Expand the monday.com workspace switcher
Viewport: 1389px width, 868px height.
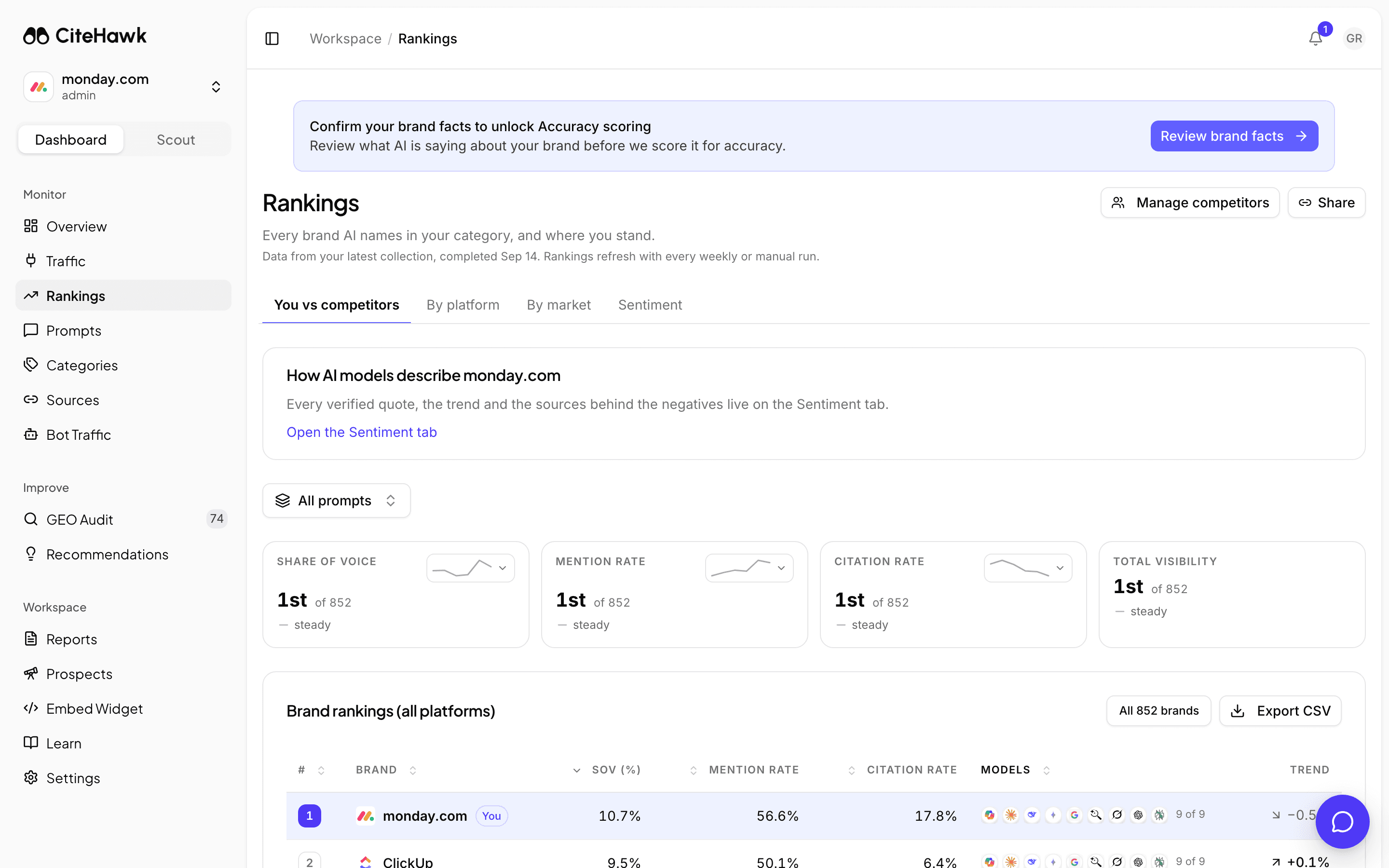click(216, 87)
